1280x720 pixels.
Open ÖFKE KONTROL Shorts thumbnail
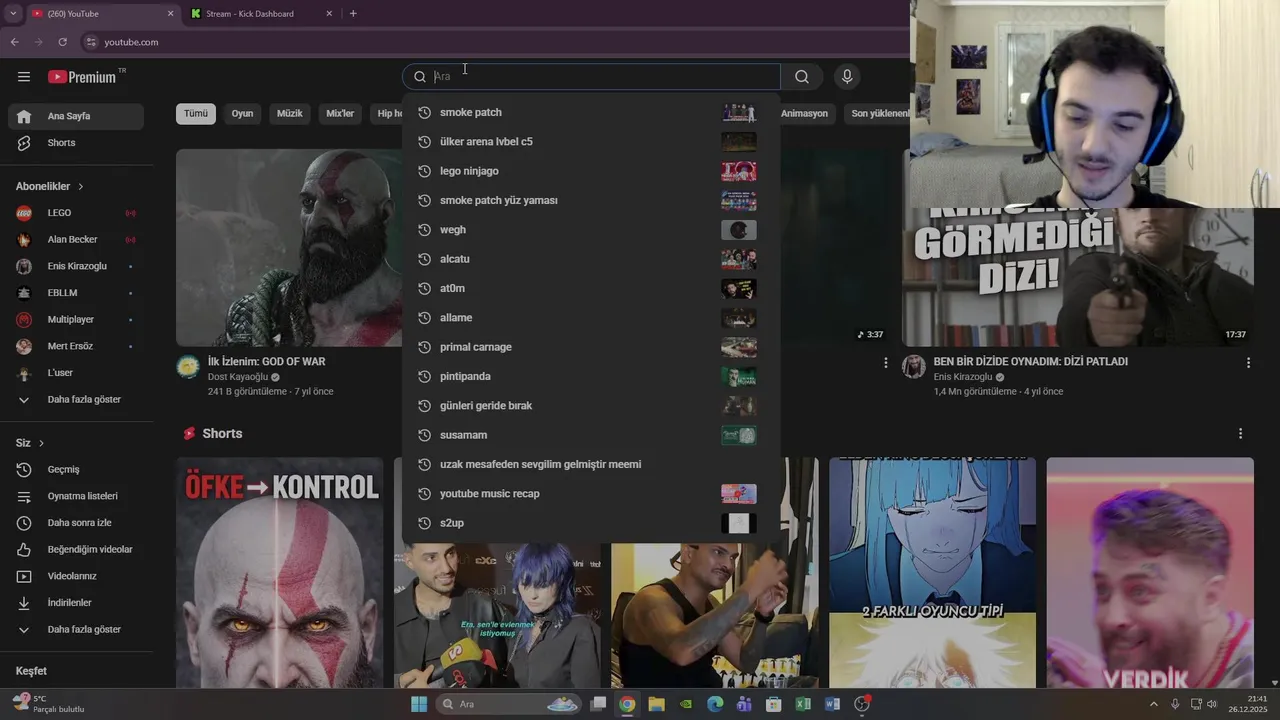[x=279, y=573]
